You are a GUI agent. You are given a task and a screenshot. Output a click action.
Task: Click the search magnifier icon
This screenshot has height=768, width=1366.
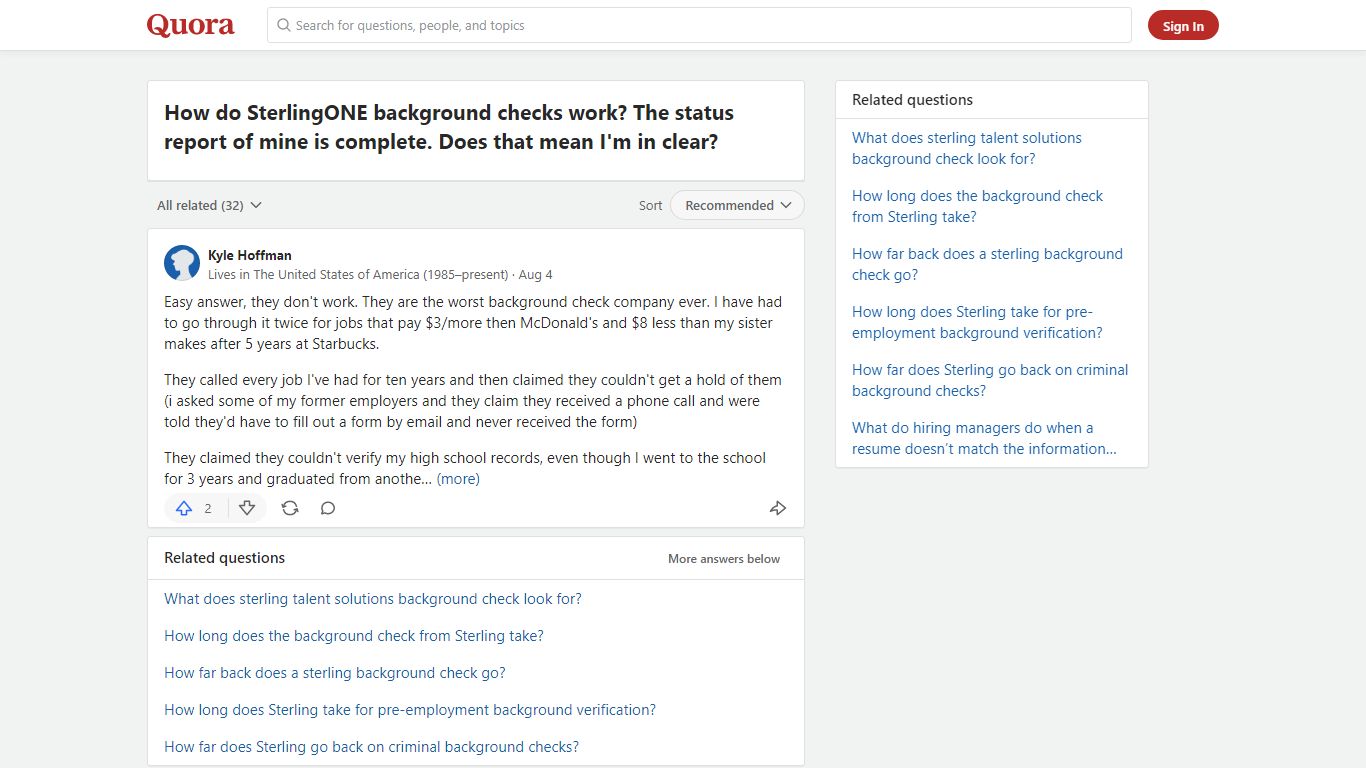[x=284, y=25]
